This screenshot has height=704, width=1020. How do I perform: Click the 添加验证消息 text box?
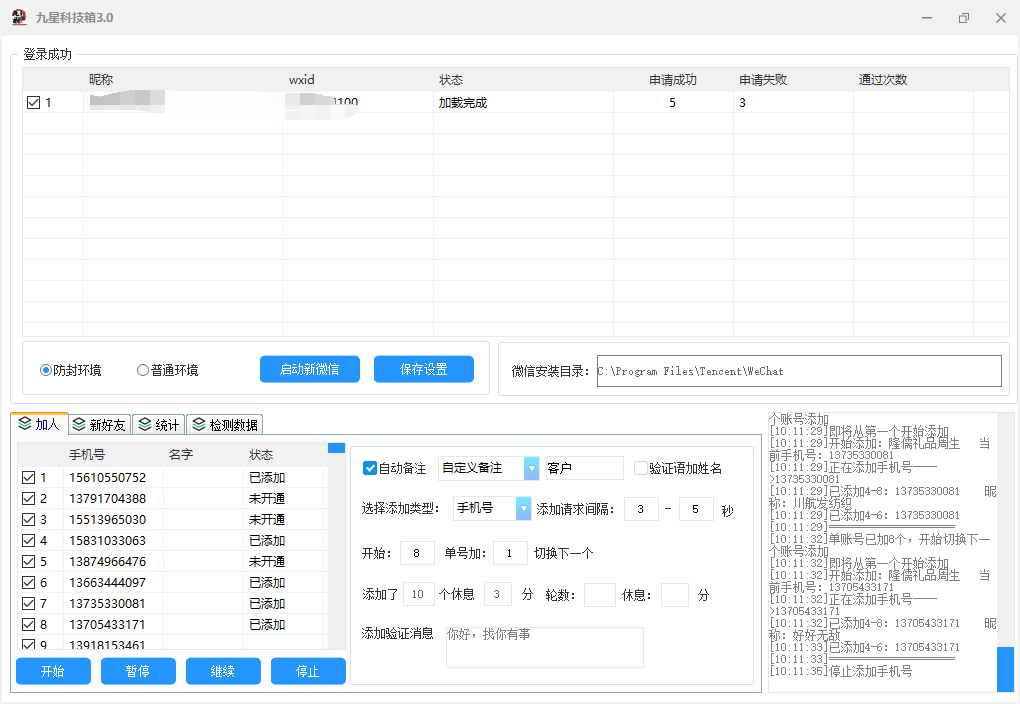tap(544, 647)
